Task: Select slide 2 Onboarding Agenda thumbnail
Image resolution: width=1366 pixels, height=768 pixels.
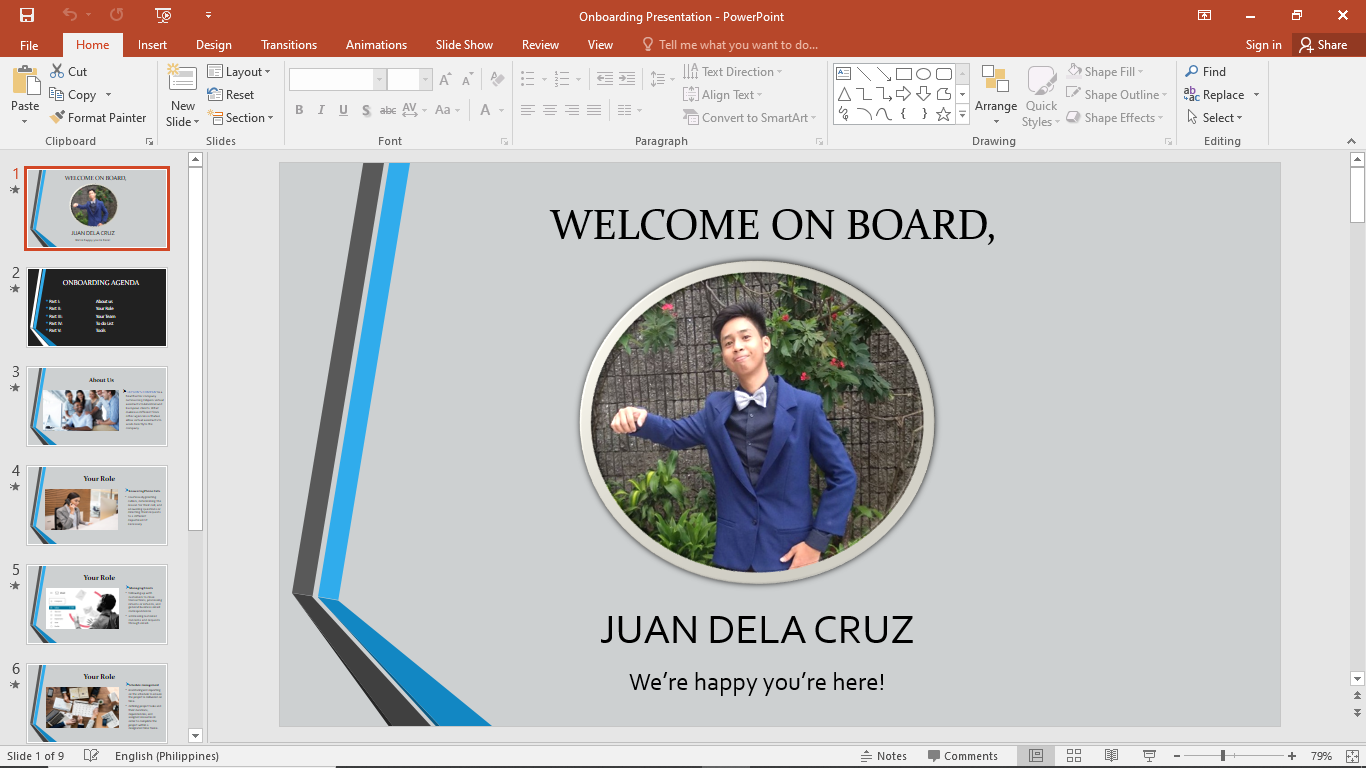Action: (x=97, y=308)
